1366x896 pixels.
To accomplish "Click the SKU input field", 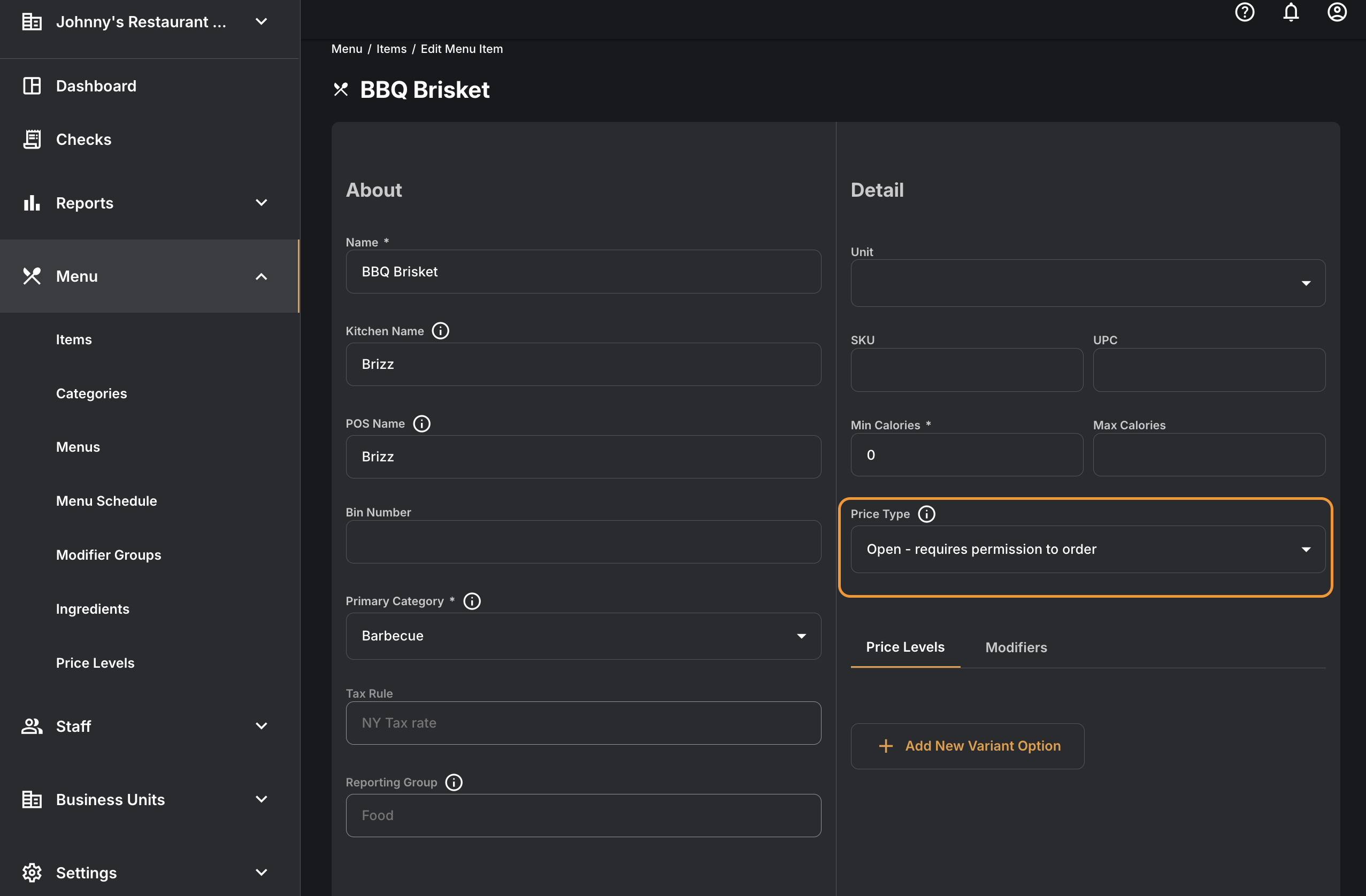I will coord(966,370).
